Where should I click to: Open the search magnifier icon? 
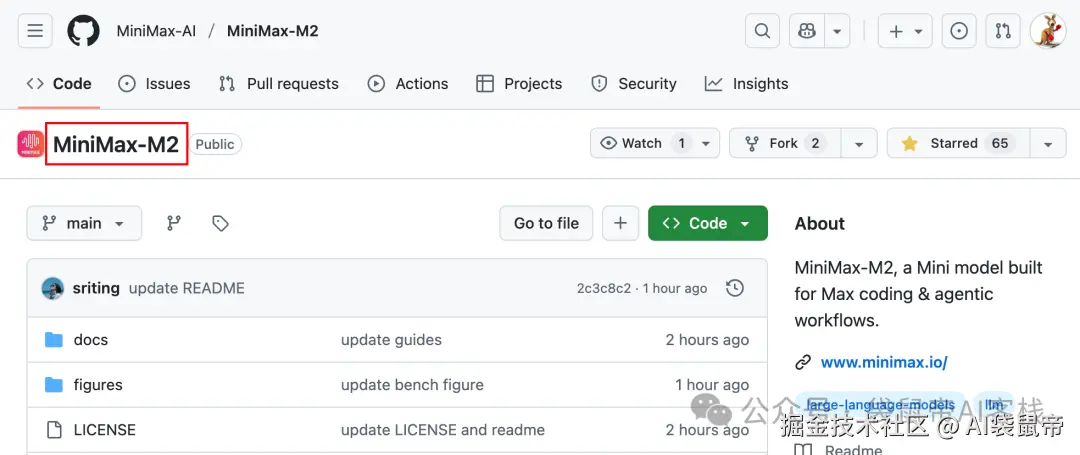[x=762, y=31]
